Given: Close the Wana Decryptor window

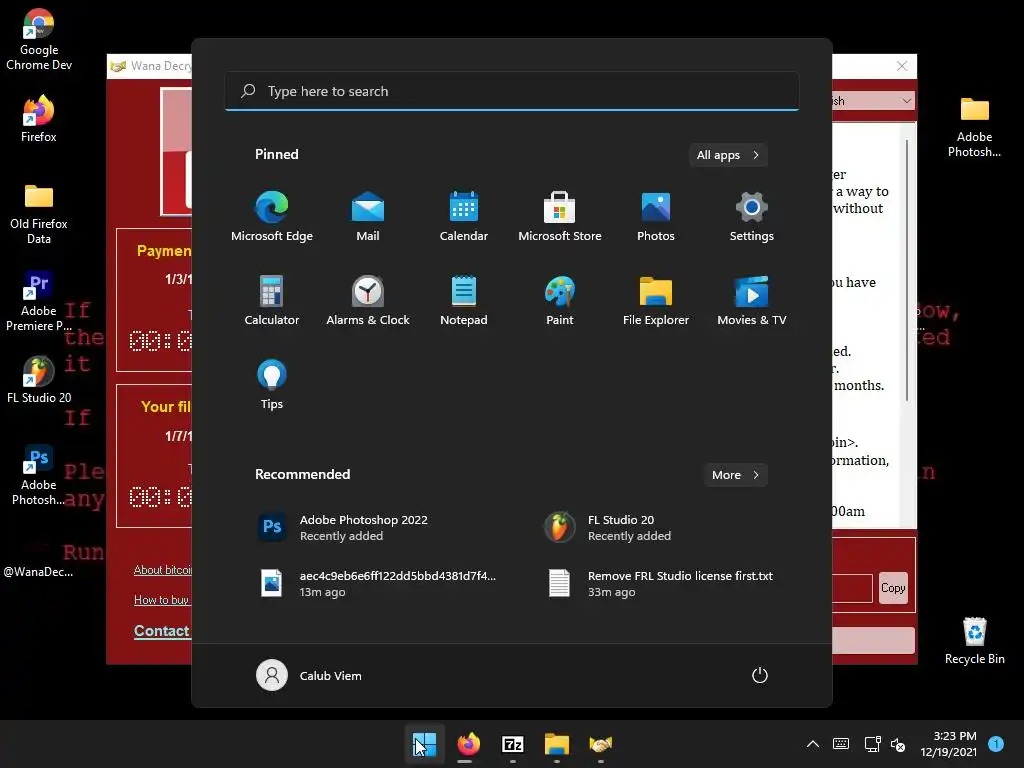Looking at the screenshot, I should 902,66.
